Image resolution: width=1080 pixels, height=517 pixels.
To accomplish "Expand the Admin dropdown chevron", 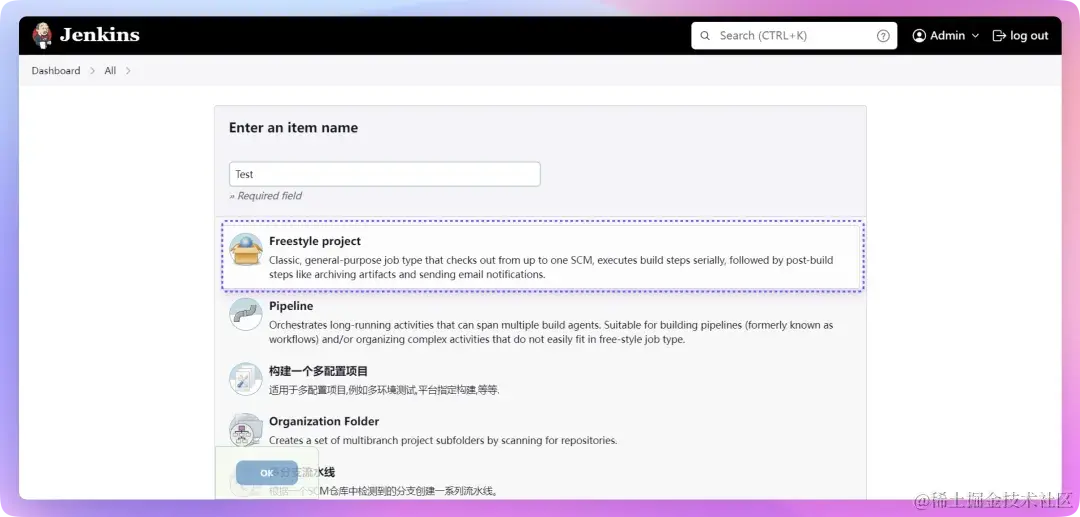I will 975,36.
